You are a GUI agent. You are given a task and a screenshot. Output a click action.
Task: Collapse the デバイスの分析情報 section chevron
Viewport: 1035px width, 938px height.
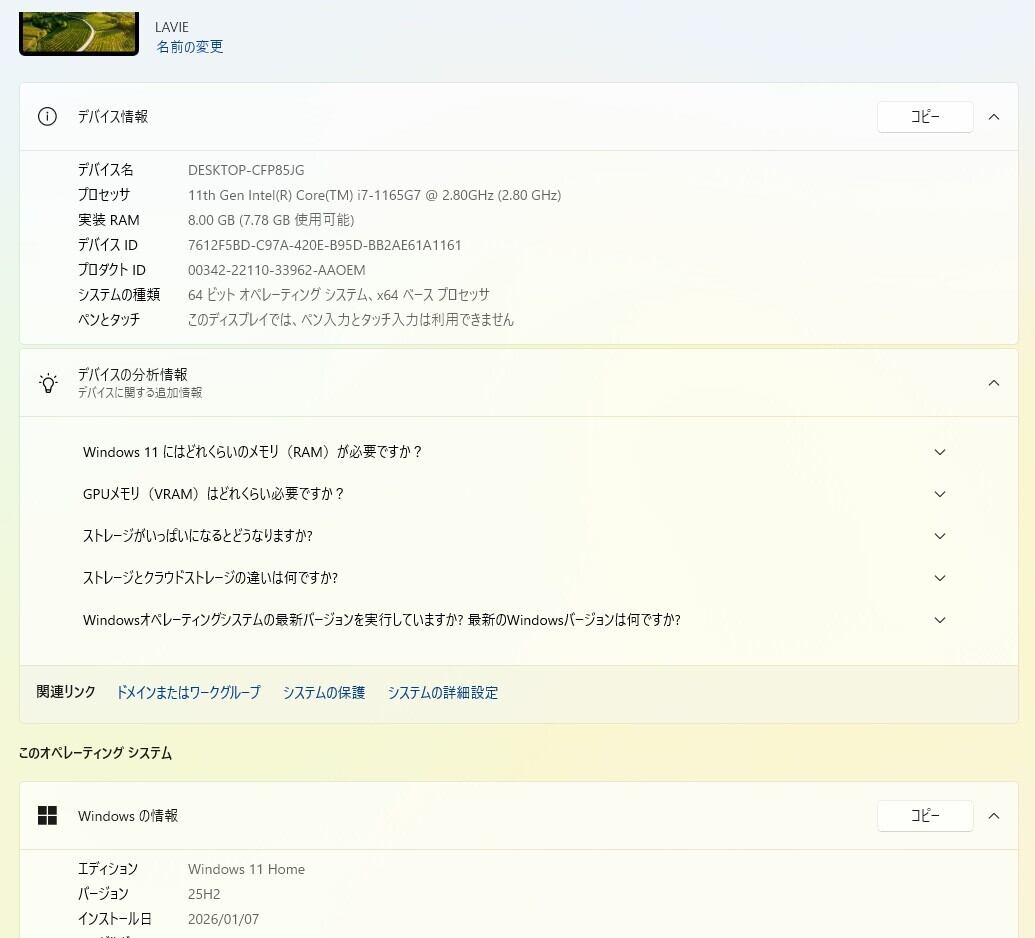coord(993,383)
